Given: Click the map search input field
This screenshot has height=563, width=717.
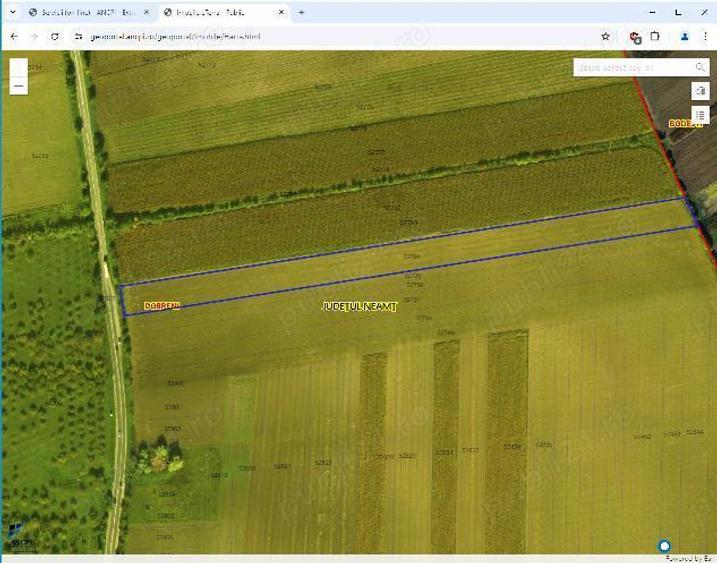Looking at the screenshot, I should click(632, 67).
